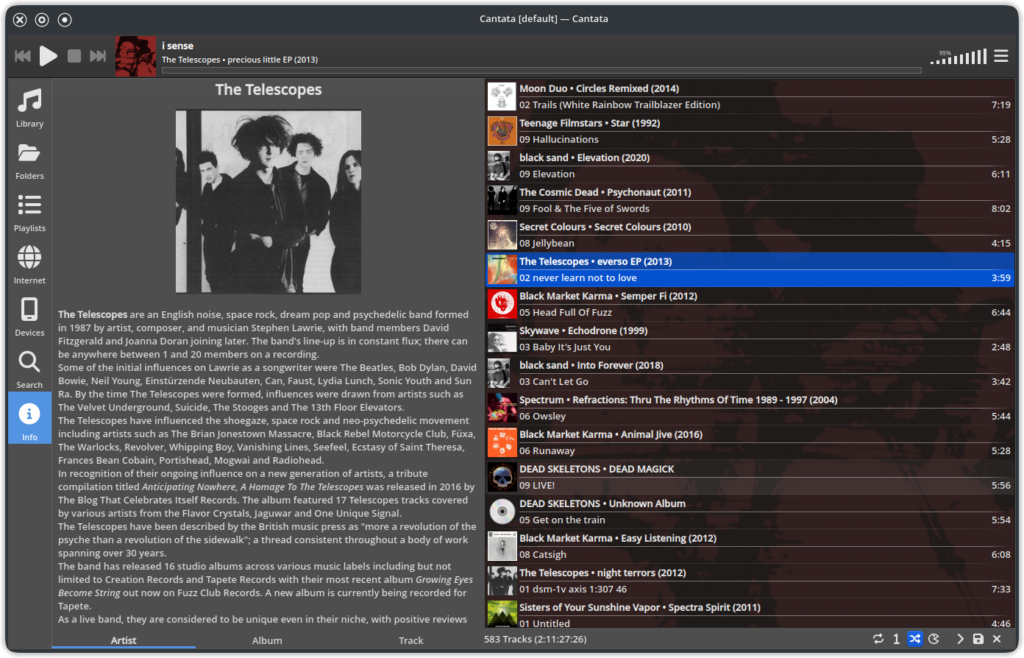The height and width of the screenshot is (658, 1024).
Task: Open the Internet services view
Action: click(x=30, y=264)
